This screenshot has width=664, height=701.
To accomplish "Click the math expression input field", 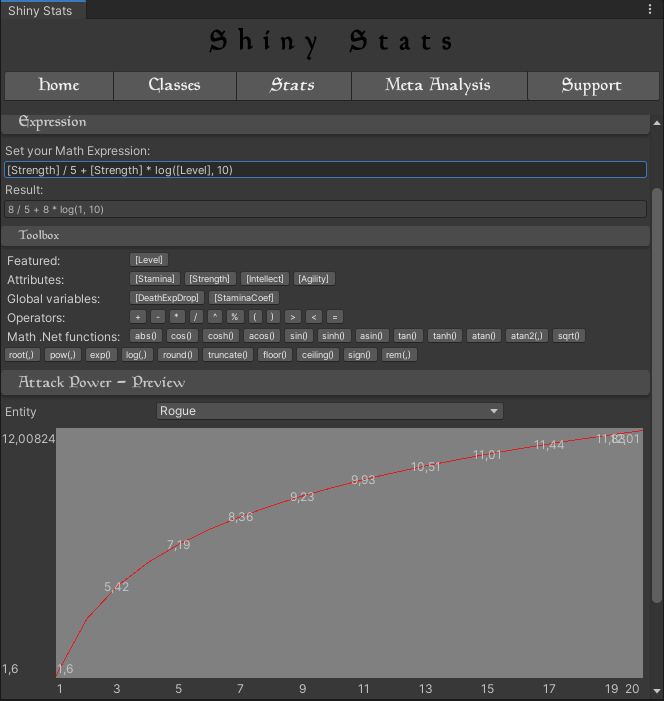I will (x=325, y=170).
